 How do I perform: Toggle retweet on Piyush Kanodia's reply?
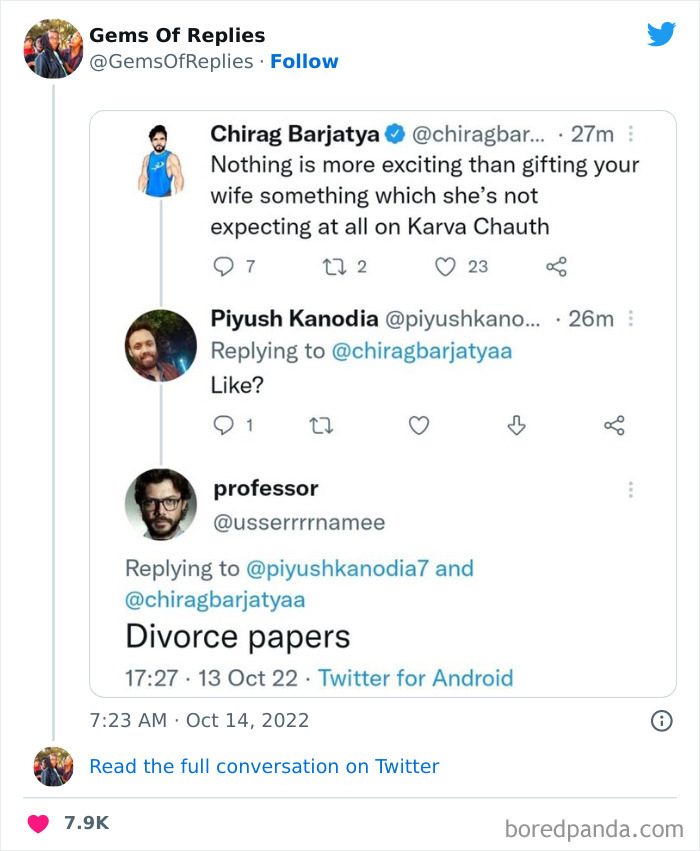321,426
